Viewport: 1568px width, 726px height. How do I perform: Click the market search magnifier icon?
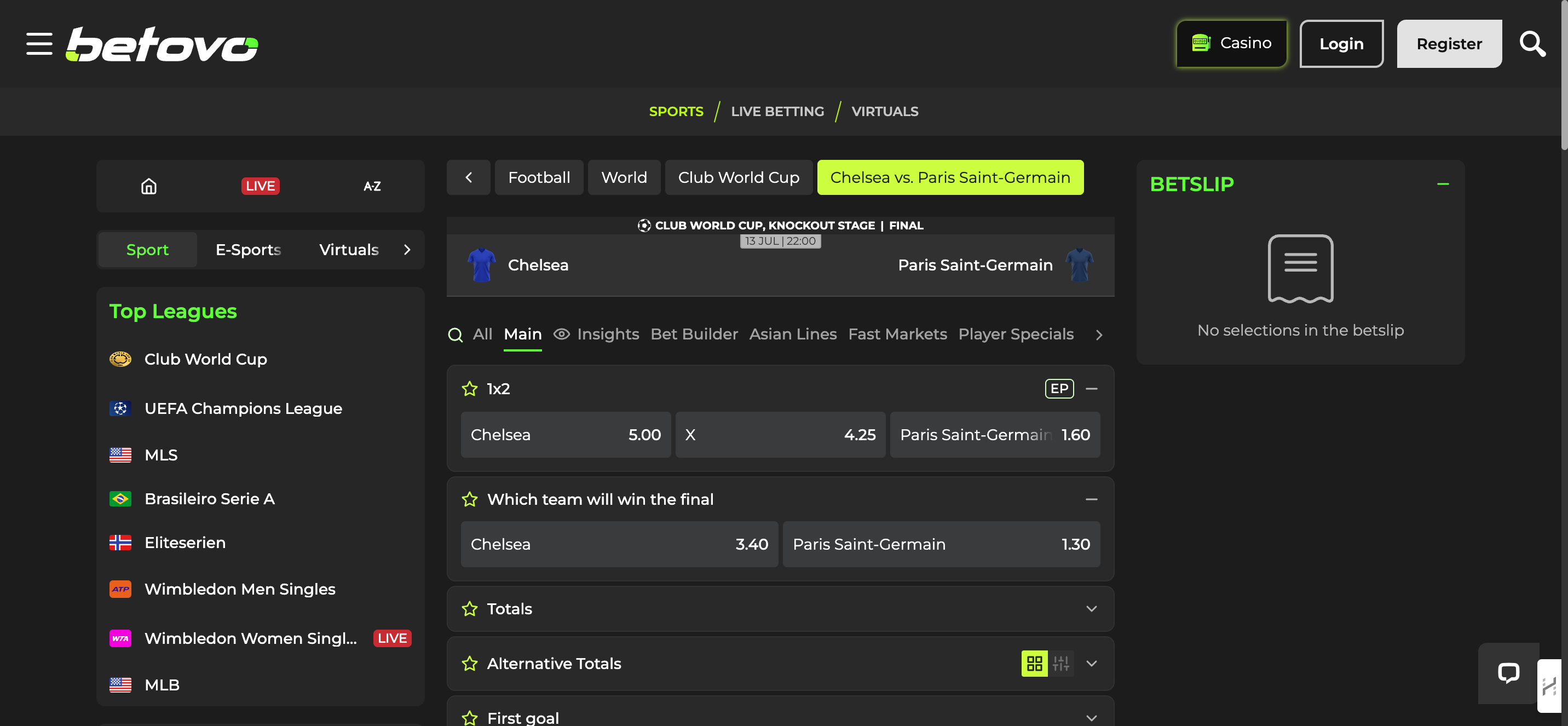(456, 335)
